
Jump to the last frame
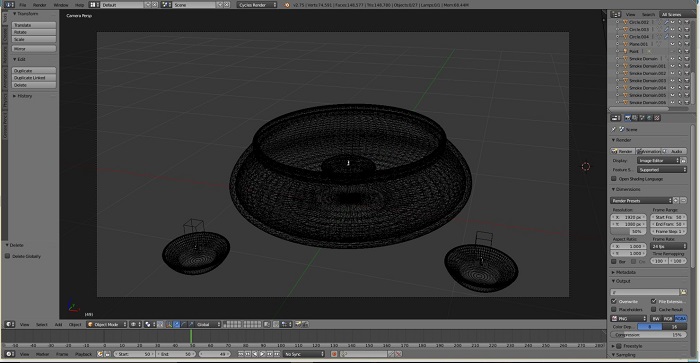coord(277,354)
